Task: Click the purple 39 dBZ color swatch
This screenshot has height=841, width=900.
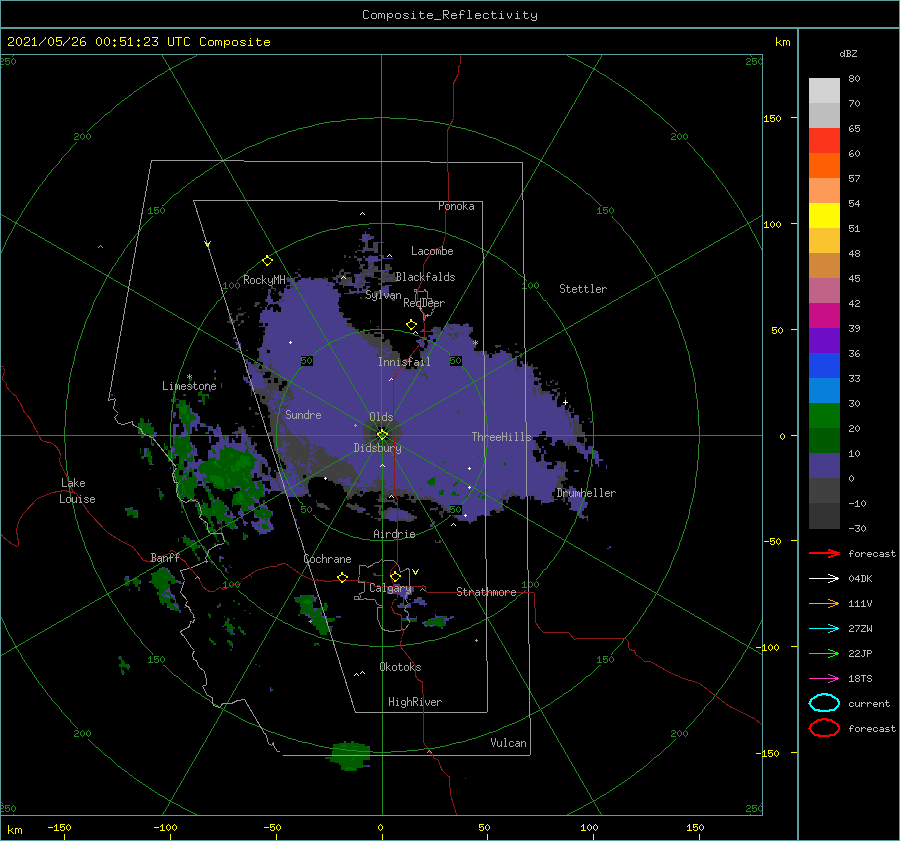Action: click(824, 340)
